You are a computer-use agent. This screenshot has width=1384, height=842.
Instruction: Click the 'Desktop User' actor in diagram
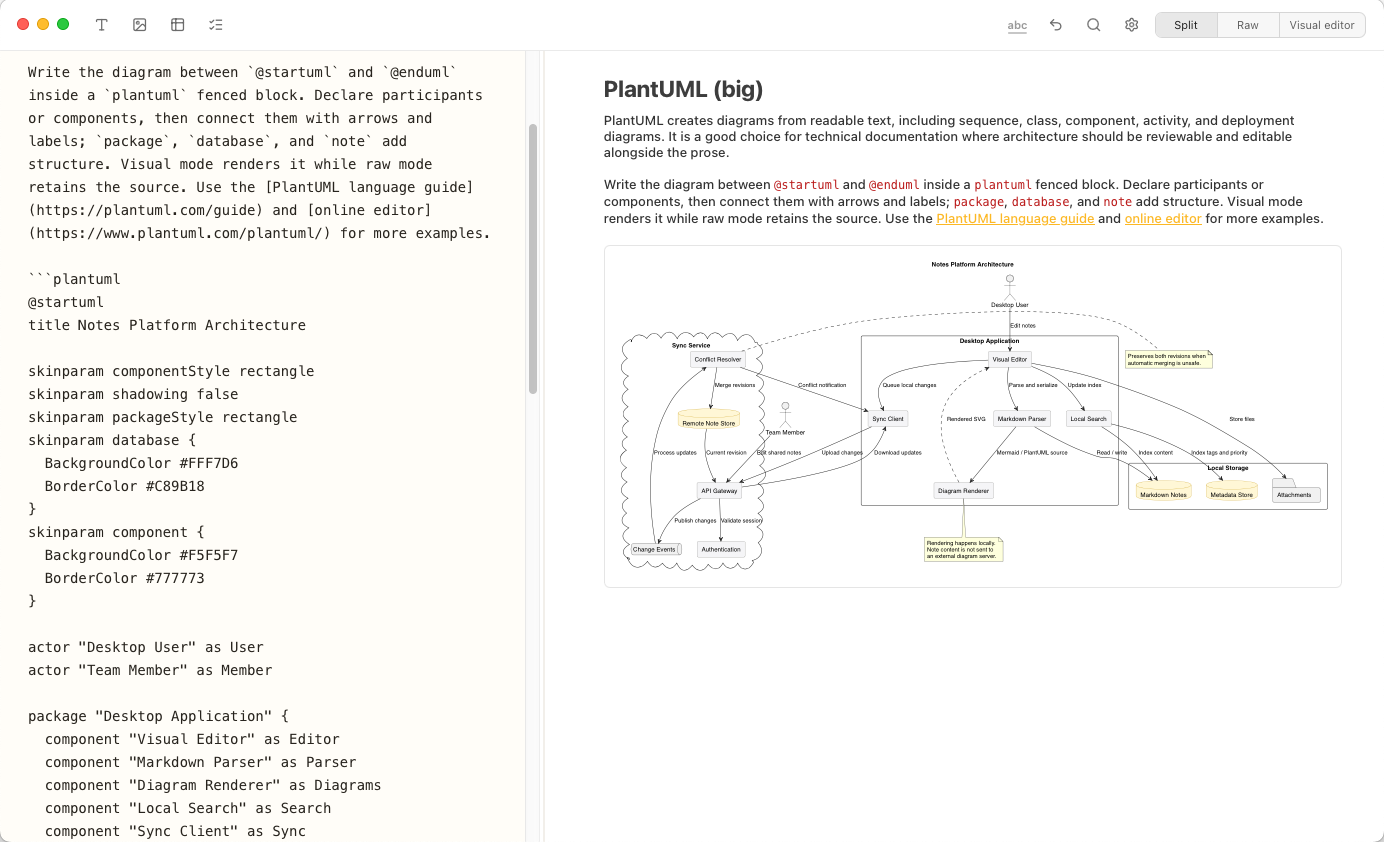click(x=1010, y=291)
